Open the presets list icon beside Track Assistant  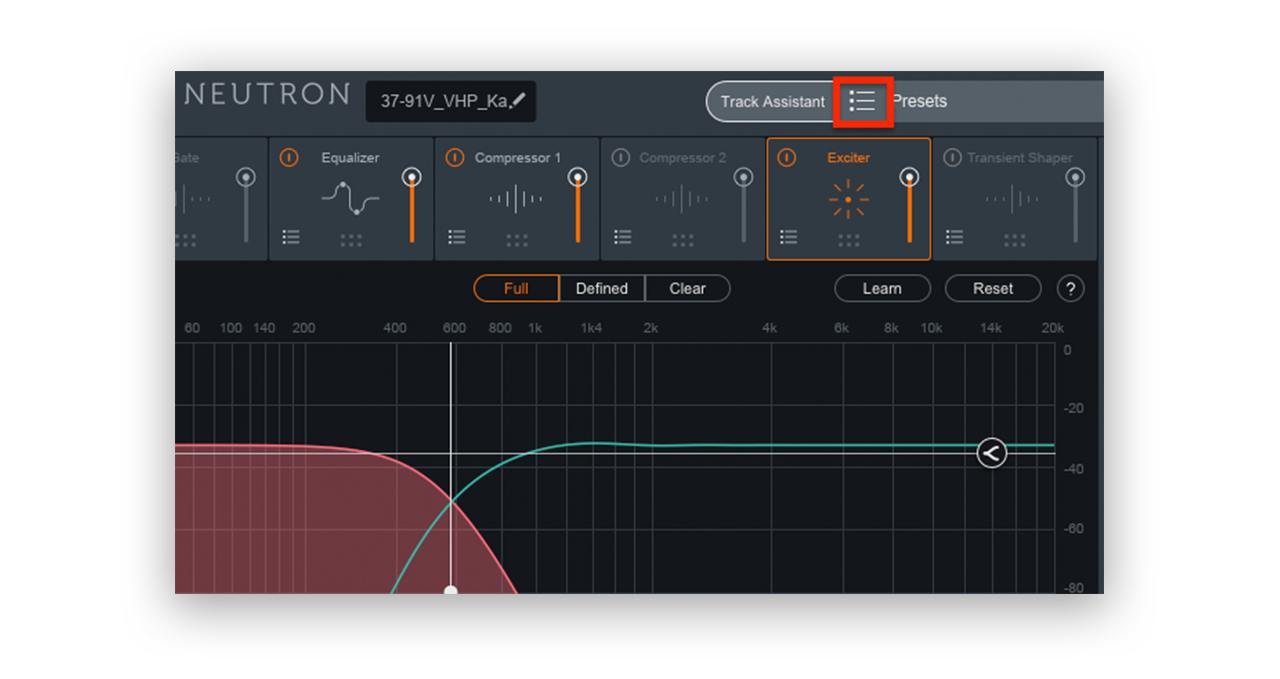click(x=862, y=101)
